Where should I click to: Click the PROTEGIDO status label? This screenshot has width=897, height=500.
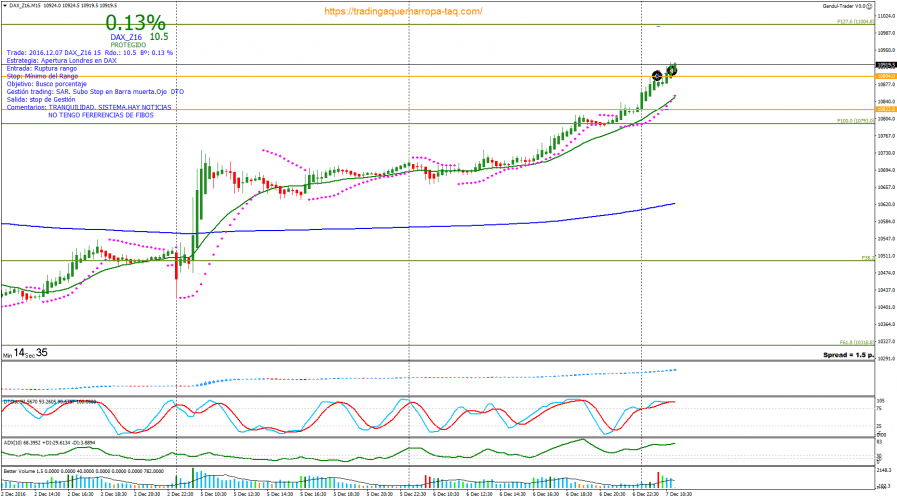(126, 45)
